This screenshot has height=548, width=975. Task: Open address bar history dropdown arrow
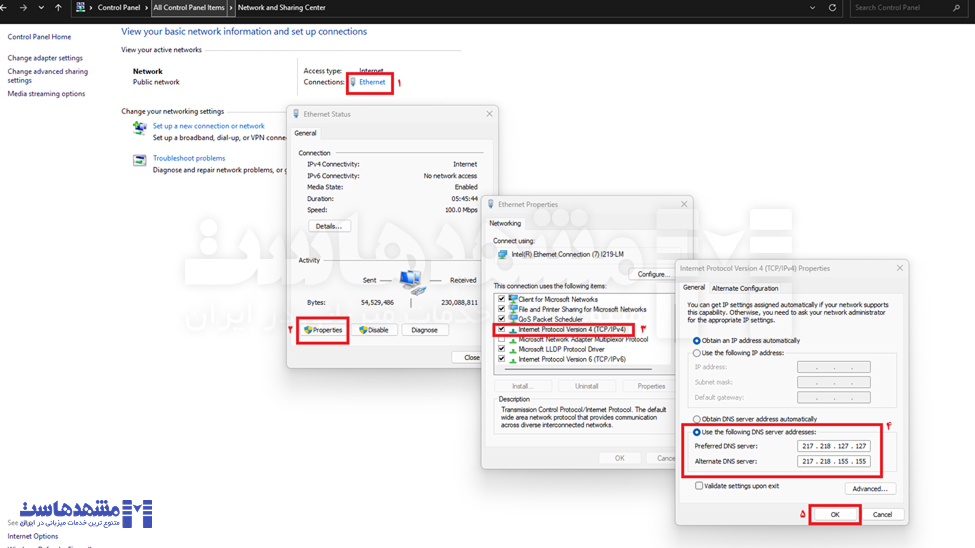tap(812, 7)
